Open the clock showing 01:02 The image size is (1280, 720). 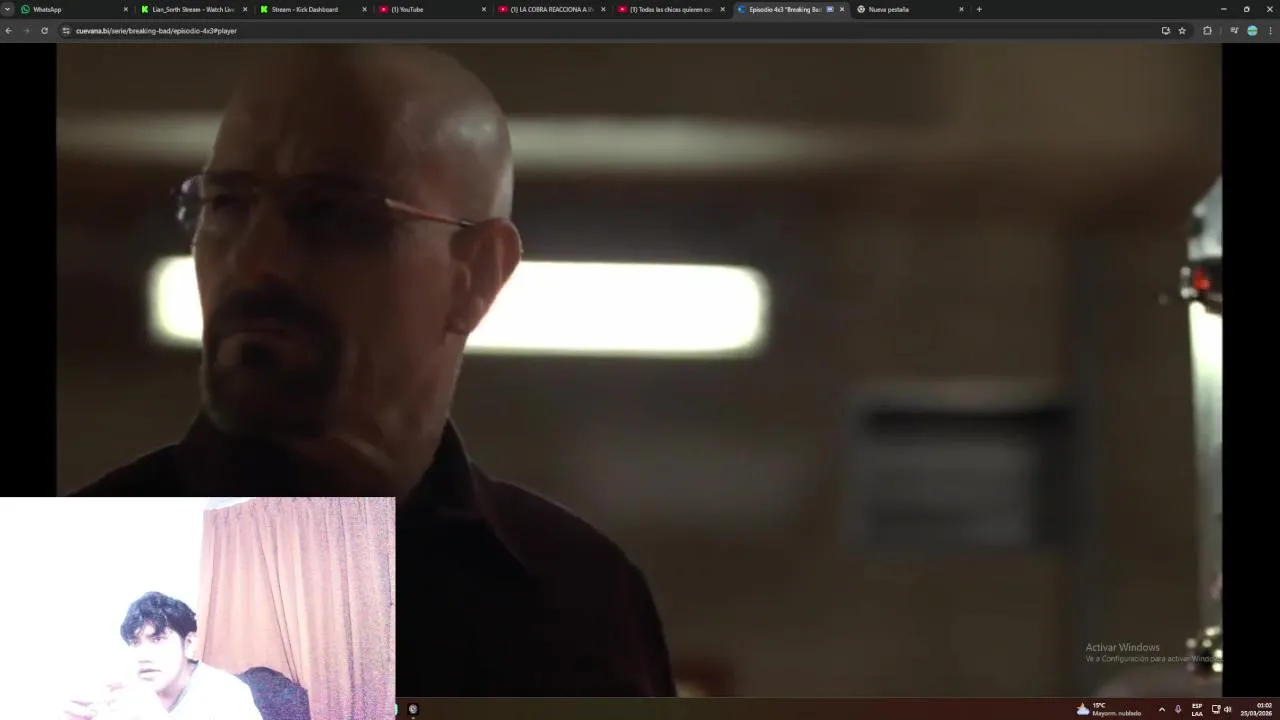[x=1256, y=709]
